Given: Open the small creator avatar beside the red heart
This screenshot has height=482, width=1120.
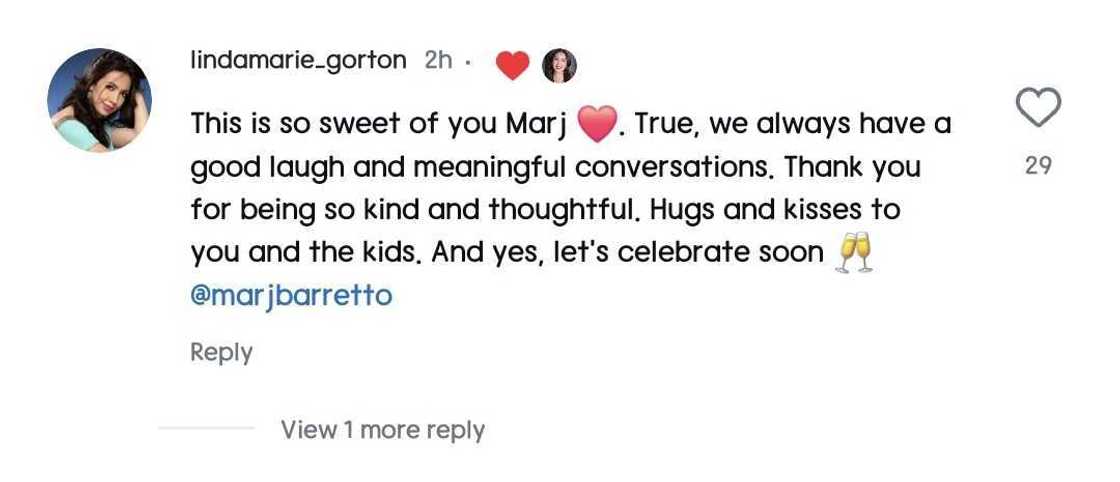Looking at the screenshot, I should point(559,66).
